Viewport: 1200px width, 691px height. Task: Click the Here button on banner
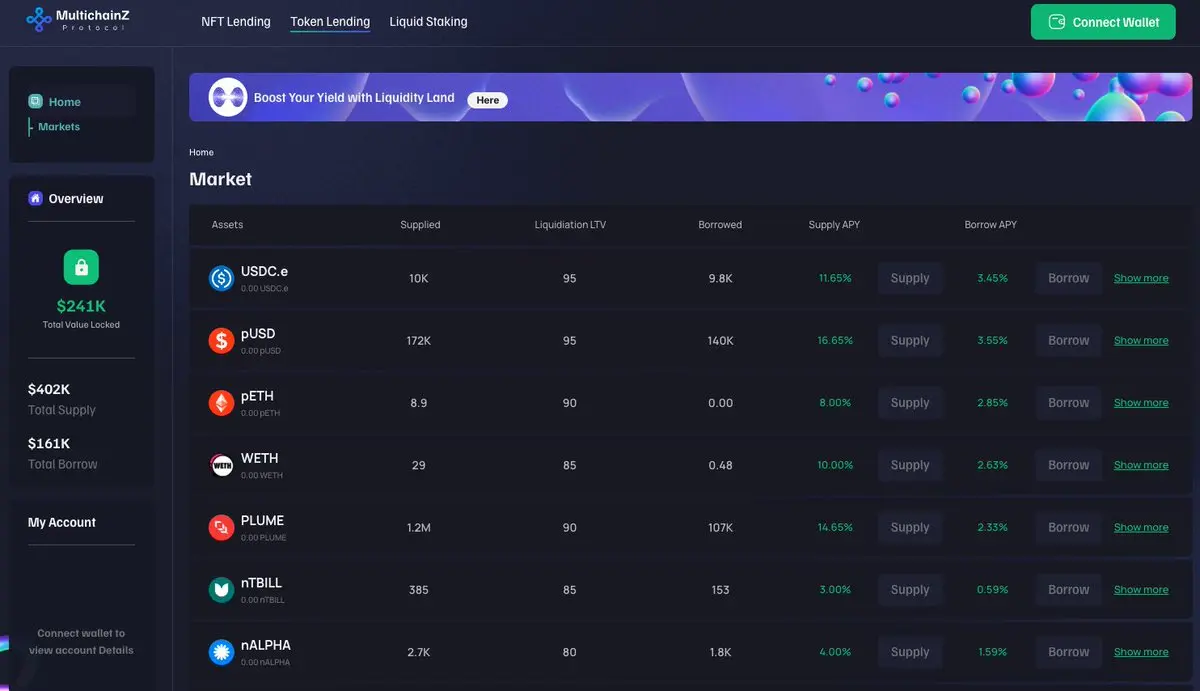[488, 100]
